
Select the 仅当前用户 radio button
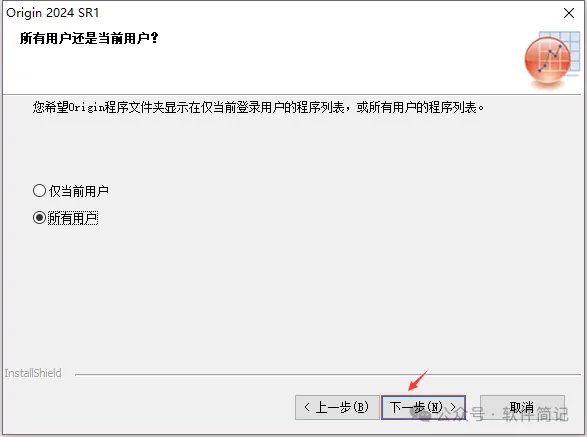pyautogui.click(x=39, y=191)
